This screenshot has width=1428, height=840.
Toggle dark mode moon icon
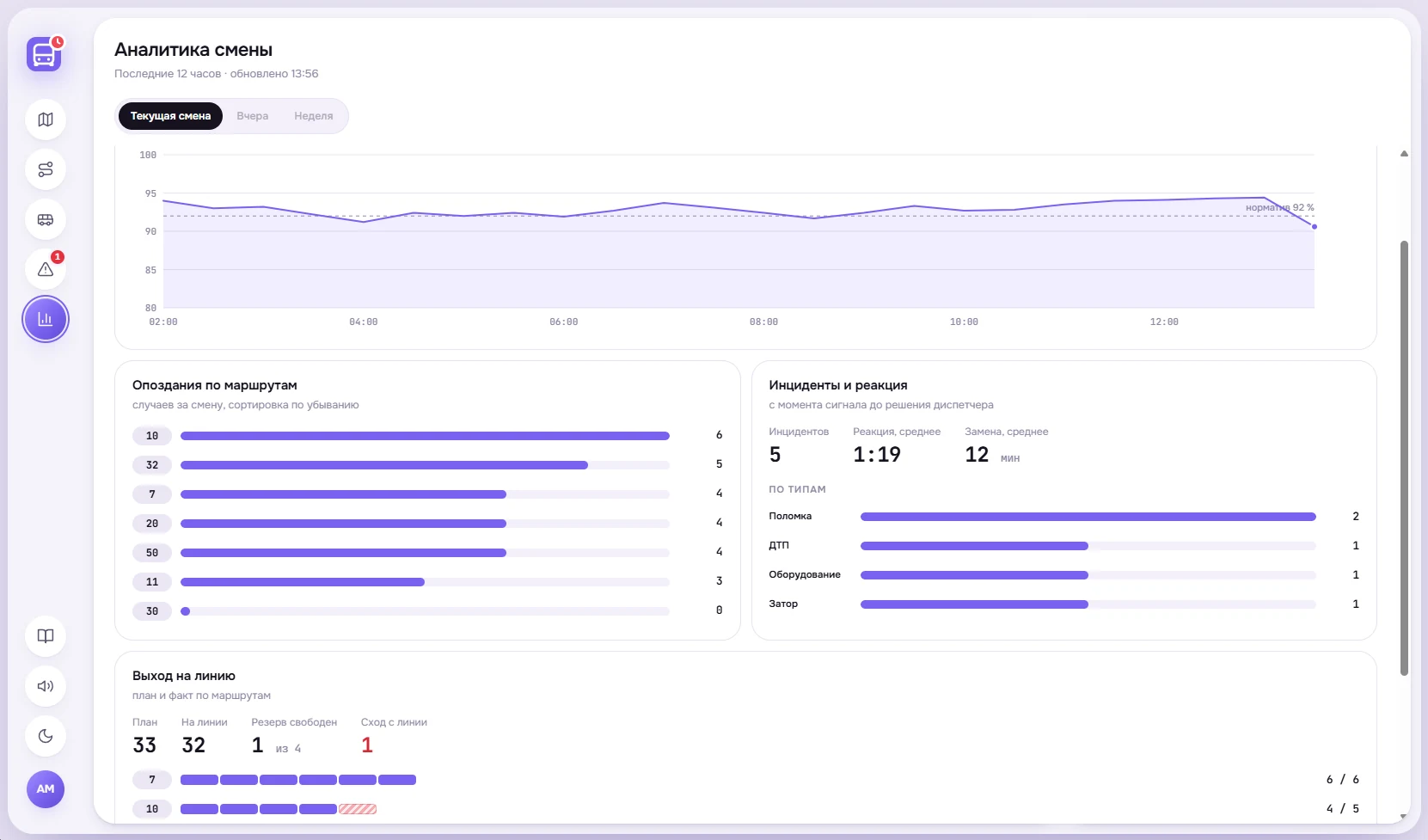[x=46, y=736]
